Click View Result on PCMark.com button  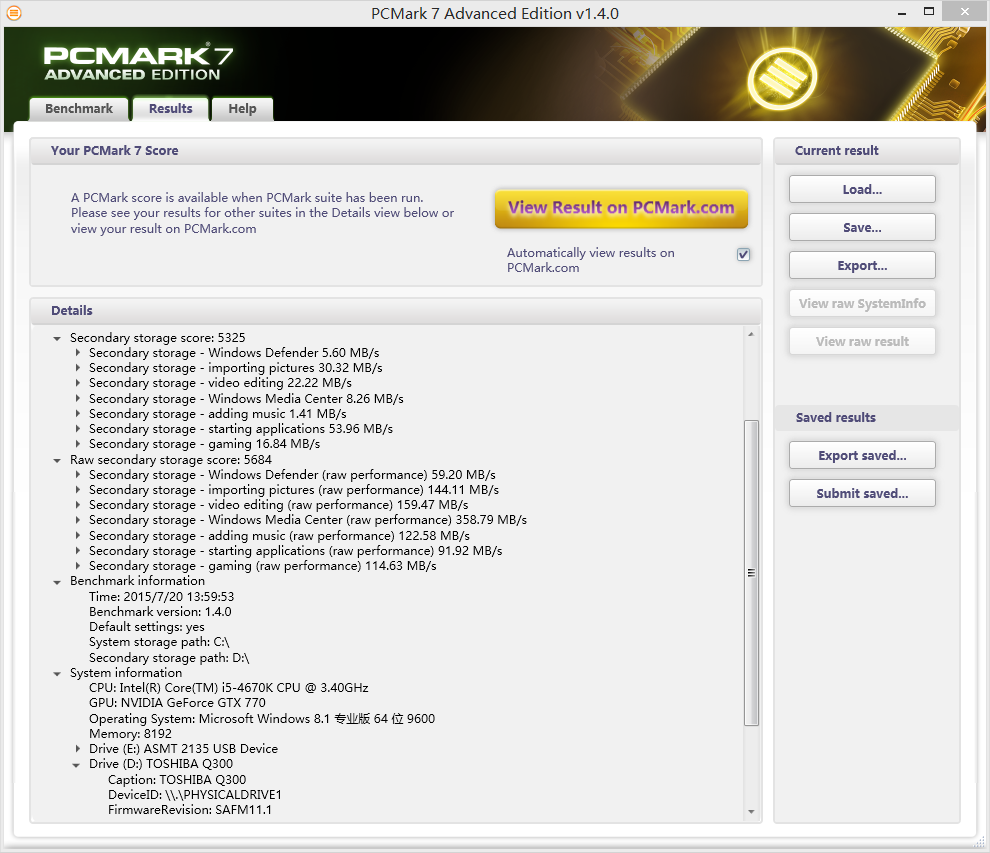[x=621, y=208]
